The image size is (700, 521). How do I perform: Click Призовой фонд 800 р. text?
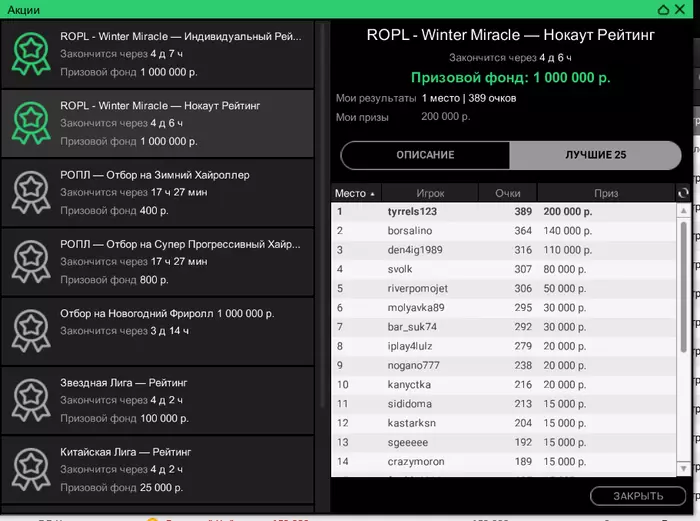114,280
